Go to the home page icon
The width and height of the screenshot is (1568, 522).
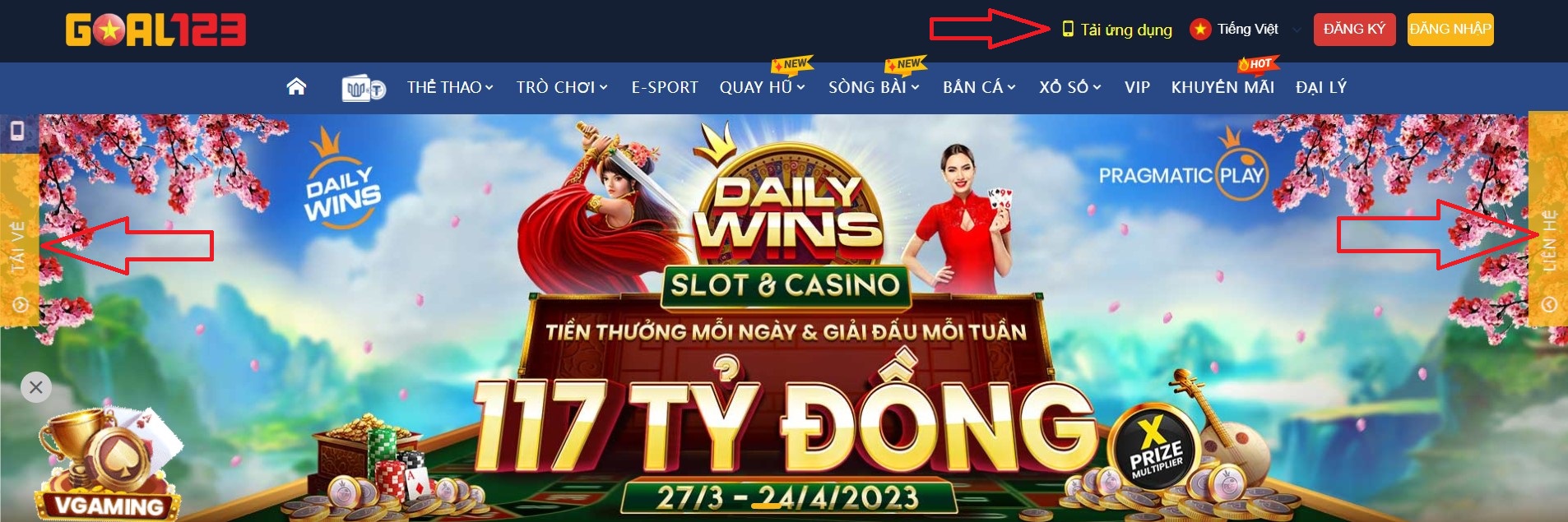click(296, 86)
